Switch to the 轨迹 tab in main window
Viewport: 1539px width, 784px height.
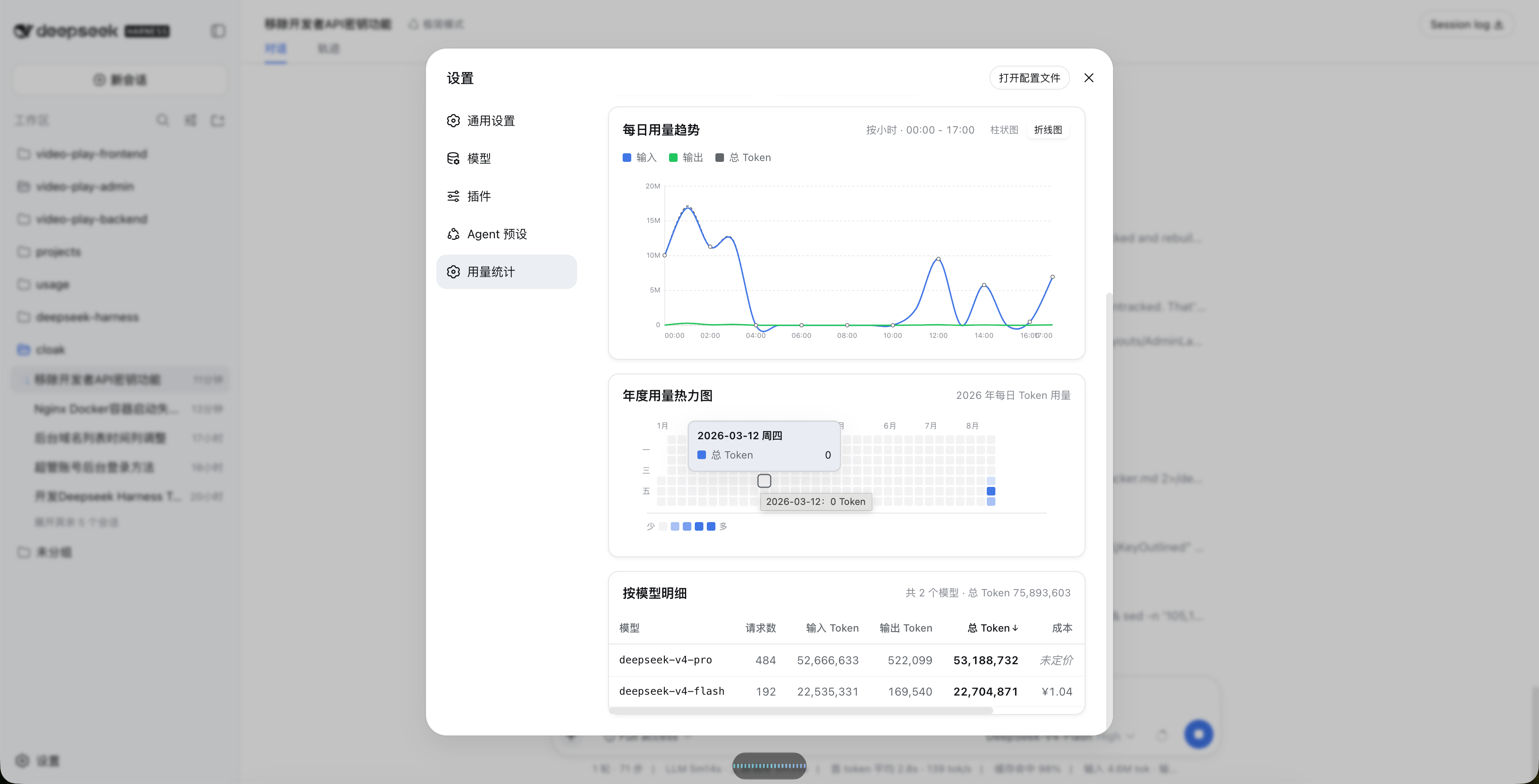click(328, 49)
